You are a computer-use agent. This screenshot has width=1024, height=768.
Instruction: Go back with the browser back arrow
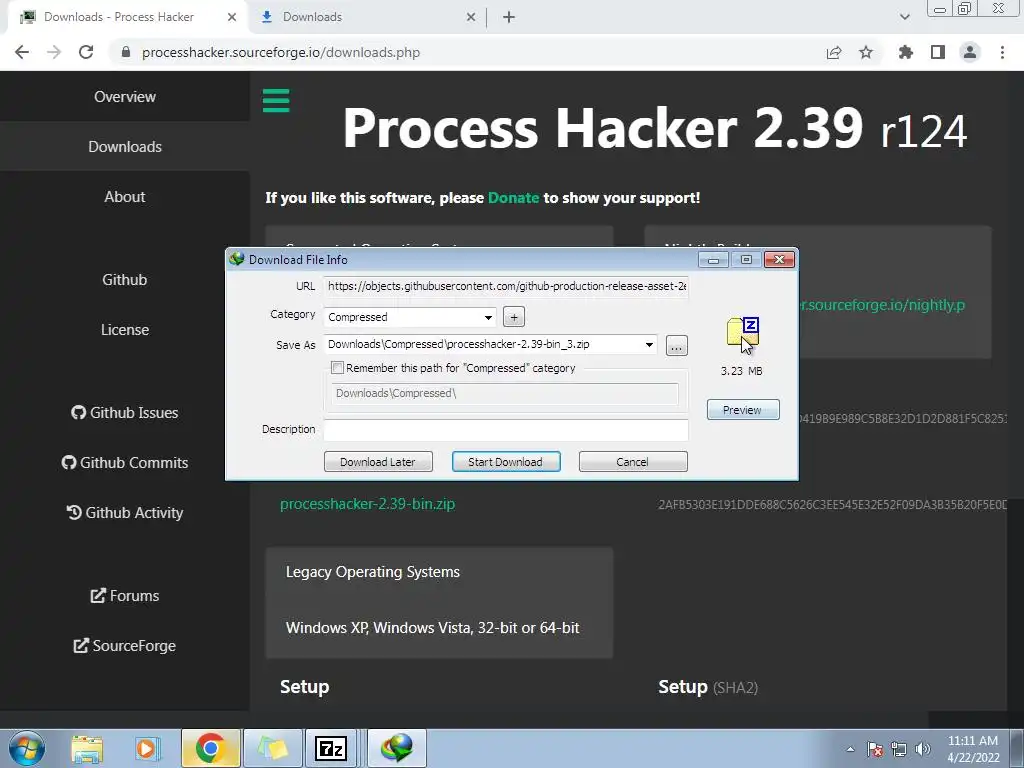[x=22, y=52]
